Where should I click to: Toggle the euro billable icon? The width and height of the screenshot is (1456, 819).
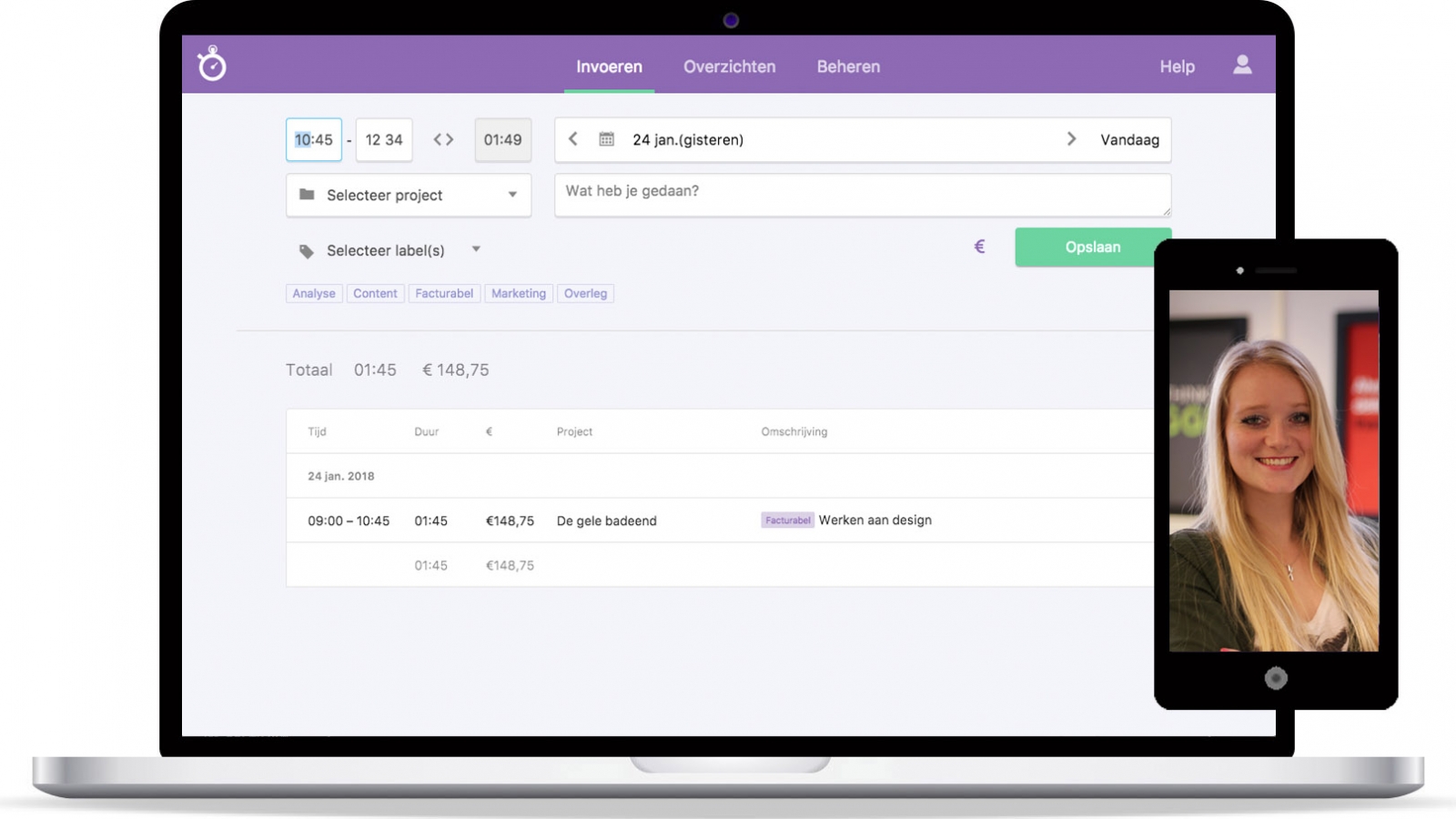pyautogui.click(x=980, y=247)
